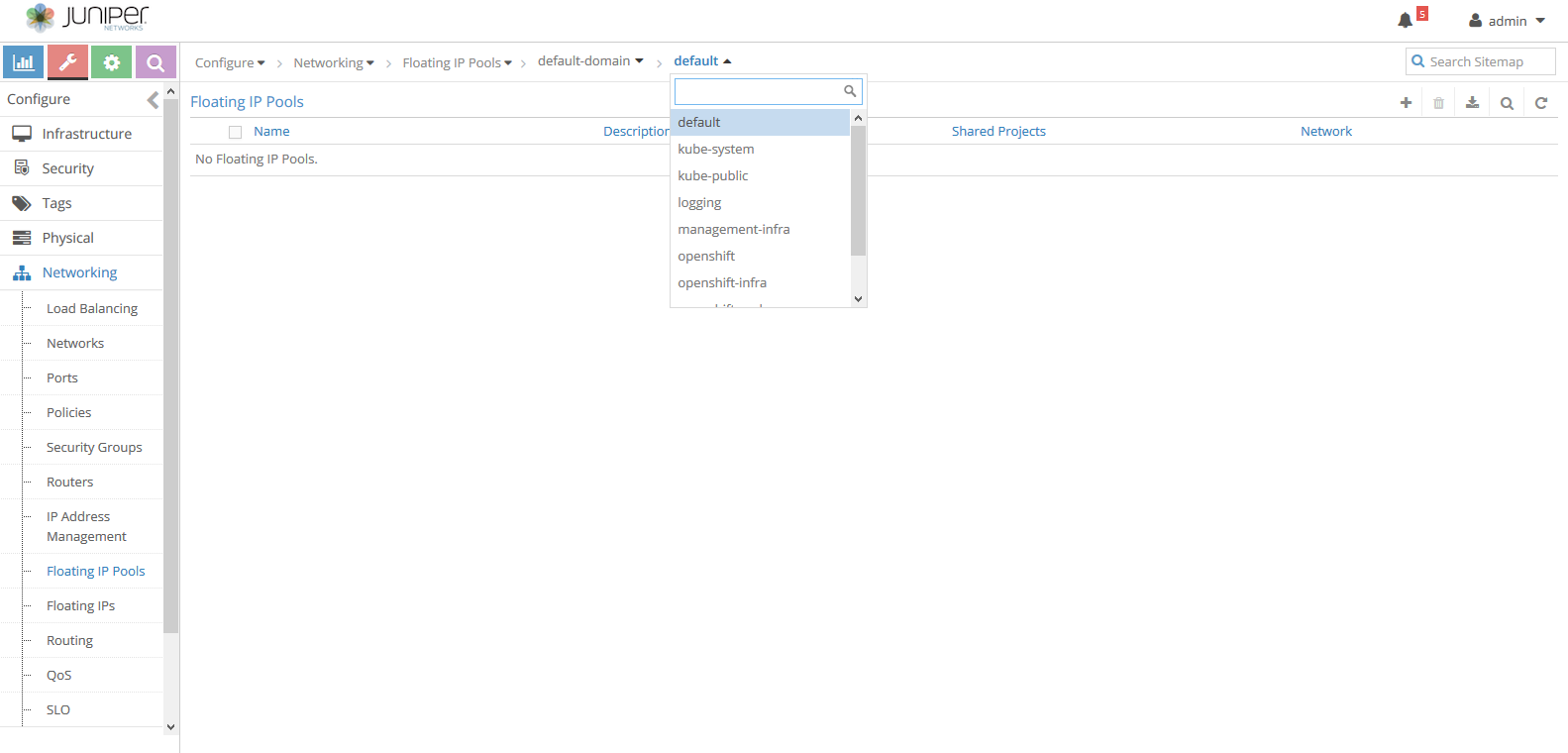The width and height of the screenshot is (1568, 753).
Task: Open Floating IP Pools sidebar link
Action: 96,572
